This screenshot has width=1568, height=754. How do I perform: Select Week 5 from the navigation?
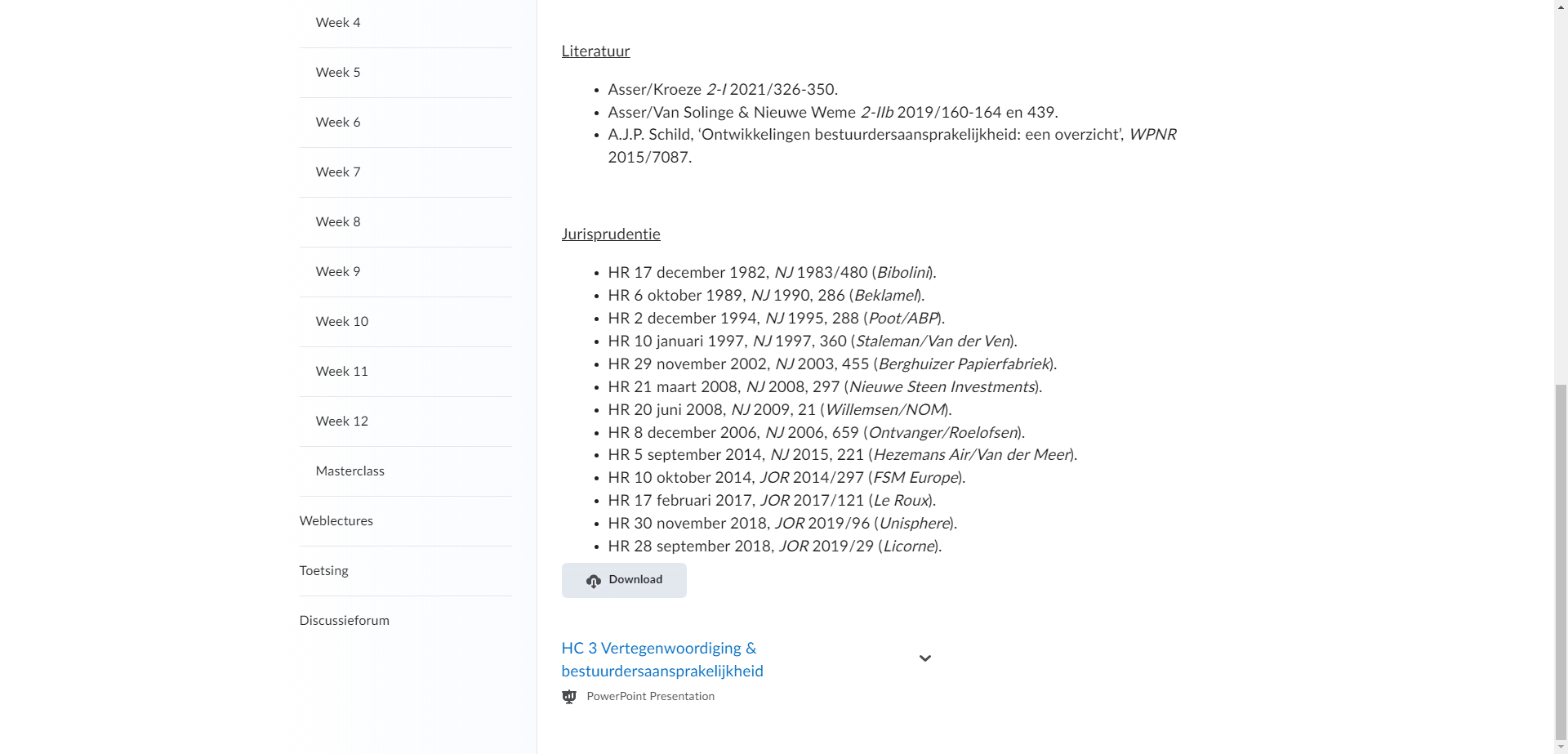[x=338, y=73]
